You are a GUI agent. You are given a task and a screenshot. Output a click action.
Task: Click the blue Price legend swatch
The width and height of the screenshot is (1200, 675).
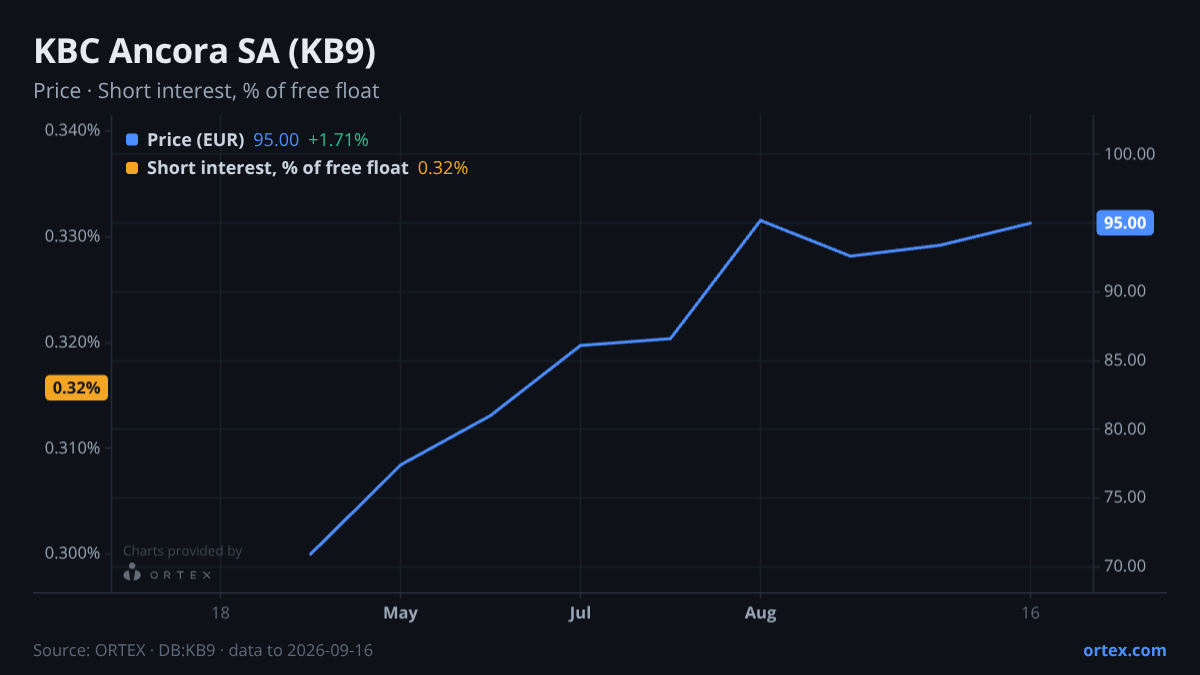(132, 140)
